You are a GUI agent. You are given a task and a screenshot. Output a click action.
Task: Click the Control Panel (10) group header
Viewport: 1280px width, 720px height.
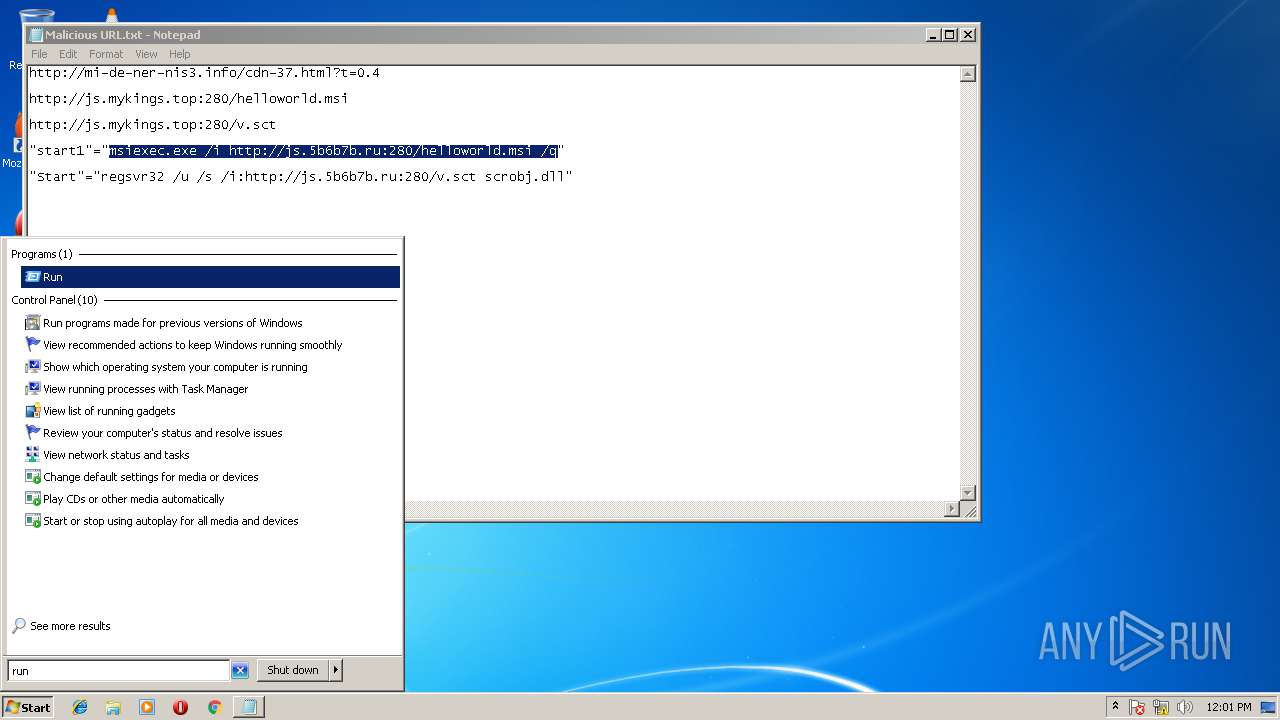coord(55,300)
